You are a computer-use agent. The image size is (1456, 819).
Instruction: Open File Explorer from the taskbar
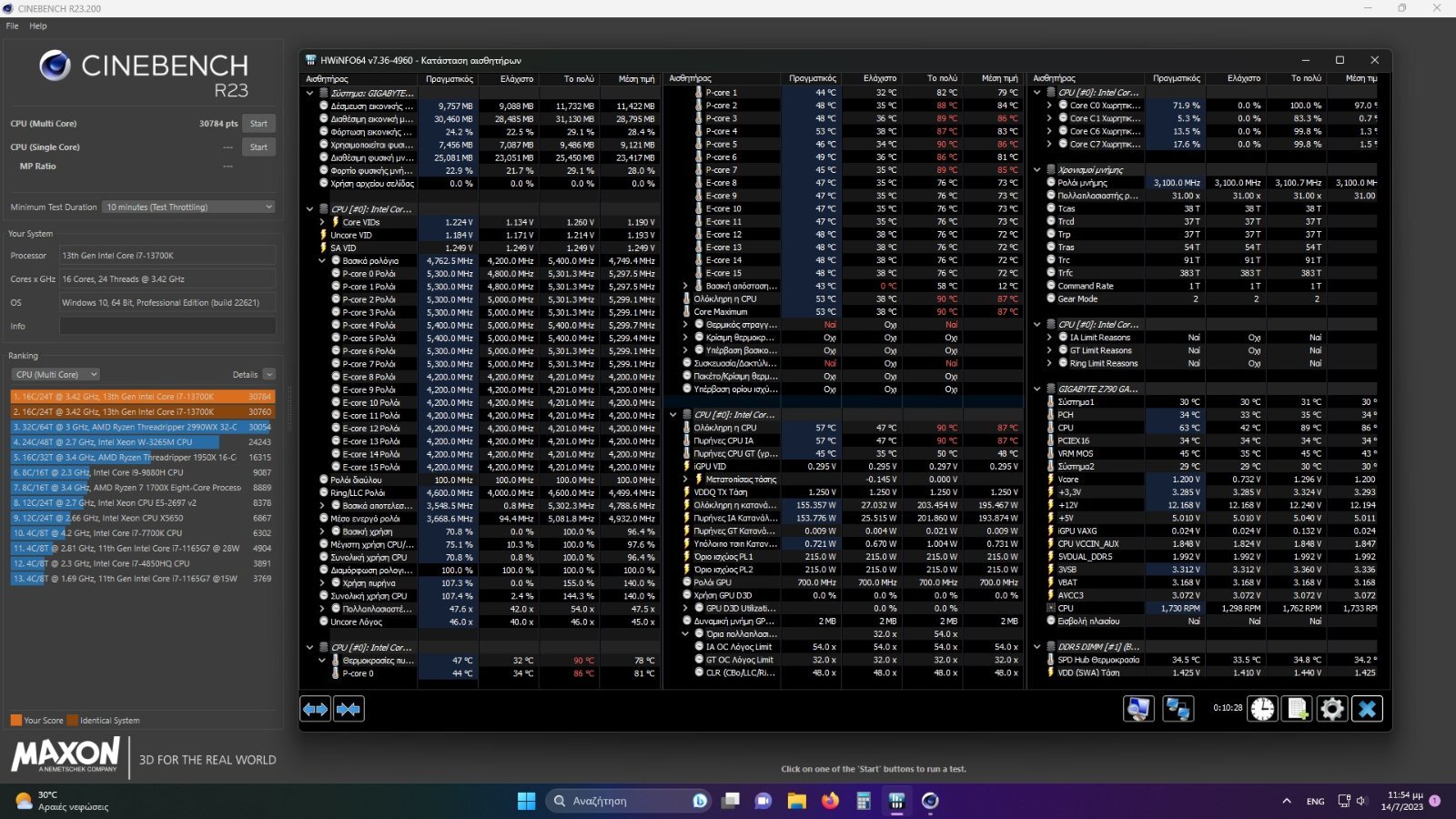[x=797, y=801]
